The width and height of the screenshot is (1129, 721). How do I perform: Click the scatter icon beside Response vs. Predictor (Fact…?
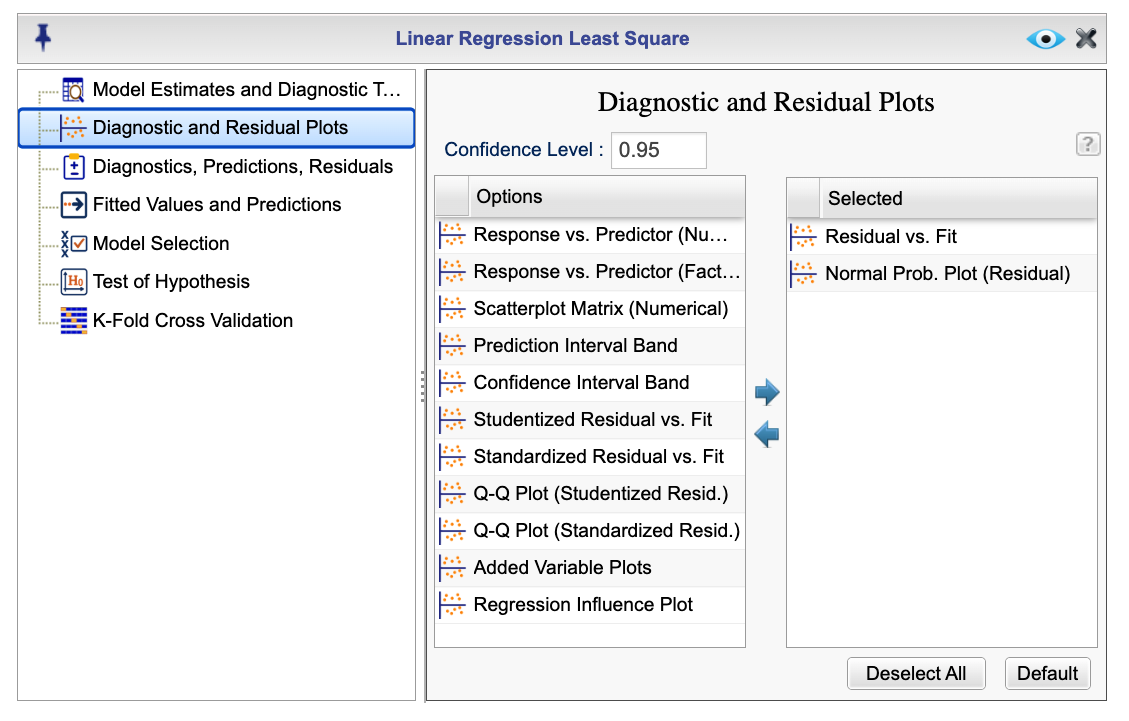coord(452,272)
